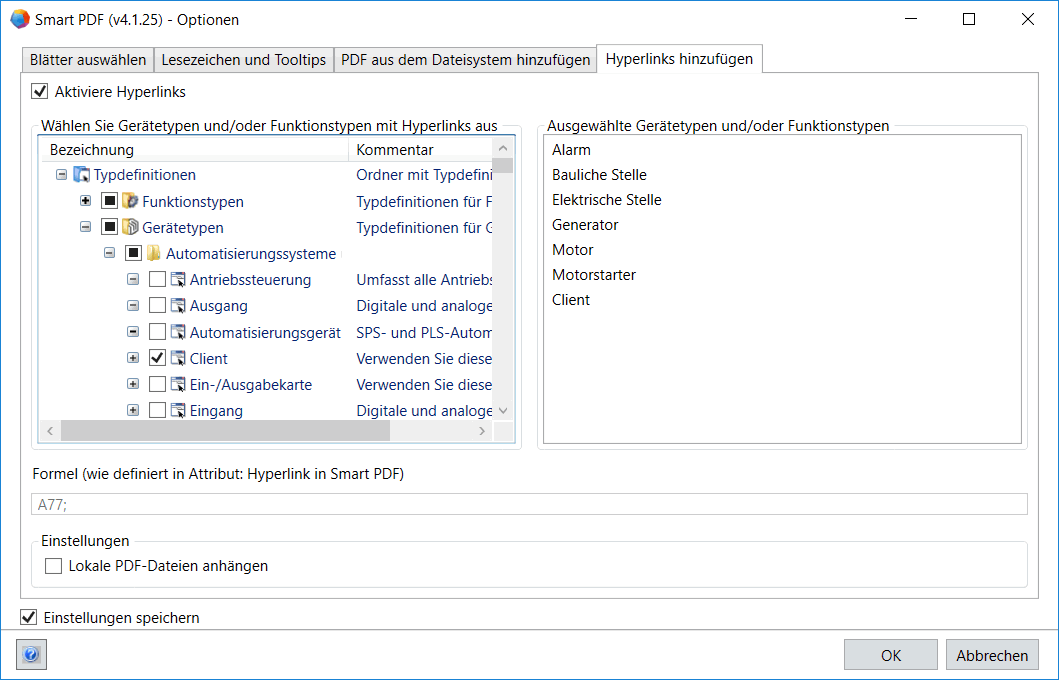Open the Lesezeichen und Tooltips tab
The height and width of the screenshot is (680, 1059).
(x=244, y=60)
